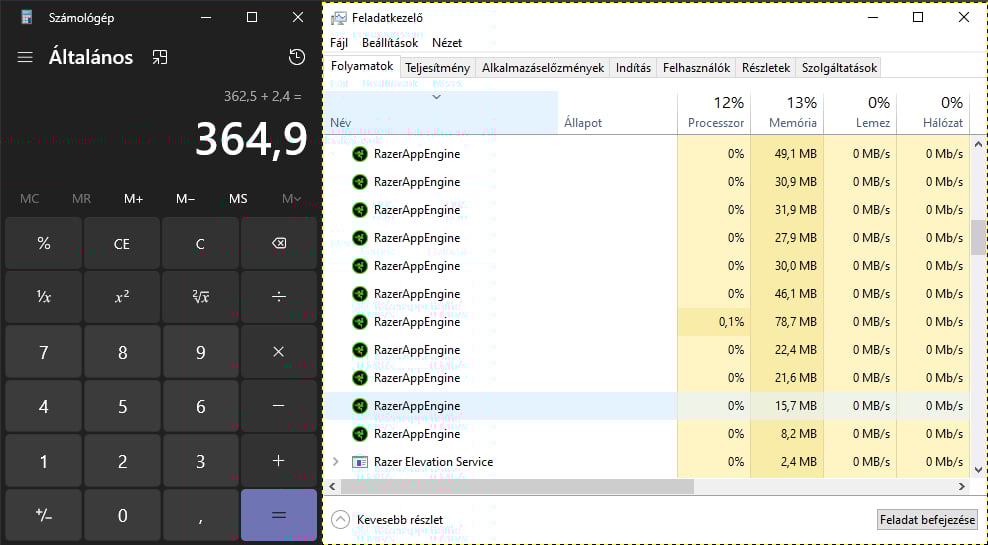The image size is (988, 545).
Task: Sort by the Memória column header
Action: click(x=793, y=113)
